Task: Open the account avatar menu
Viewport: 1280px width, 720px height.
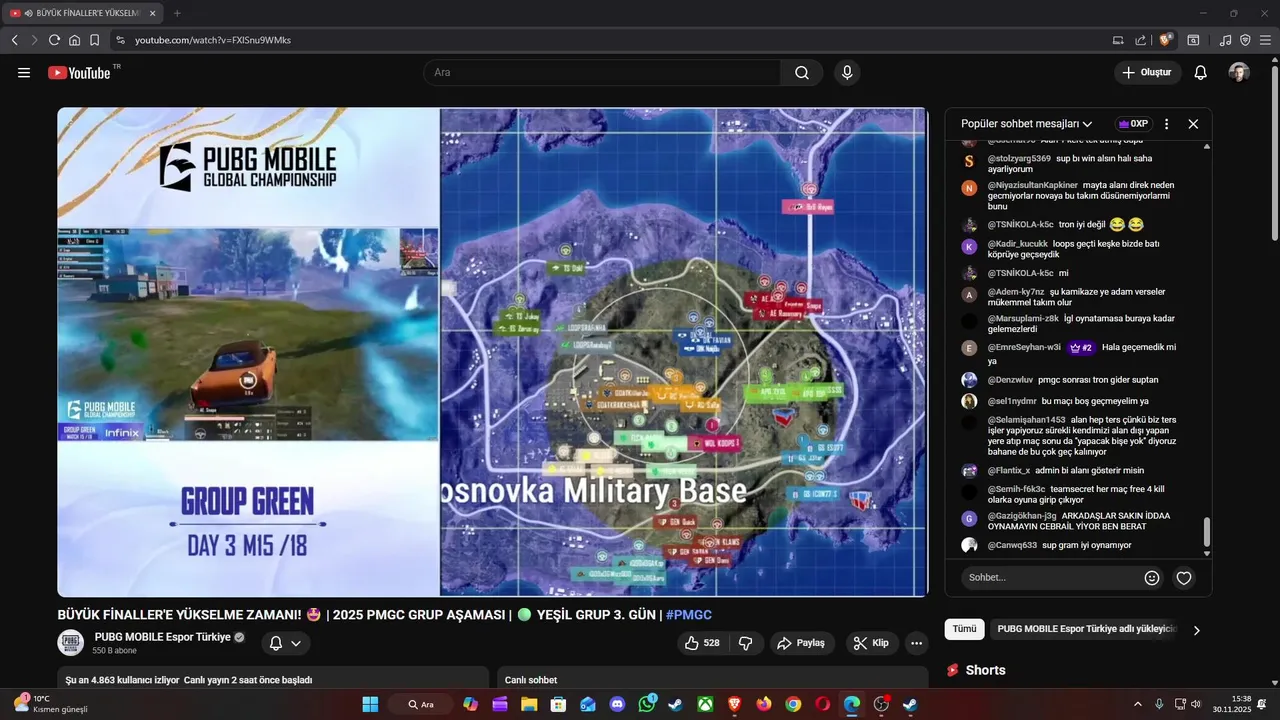Action: (1239, 73)
